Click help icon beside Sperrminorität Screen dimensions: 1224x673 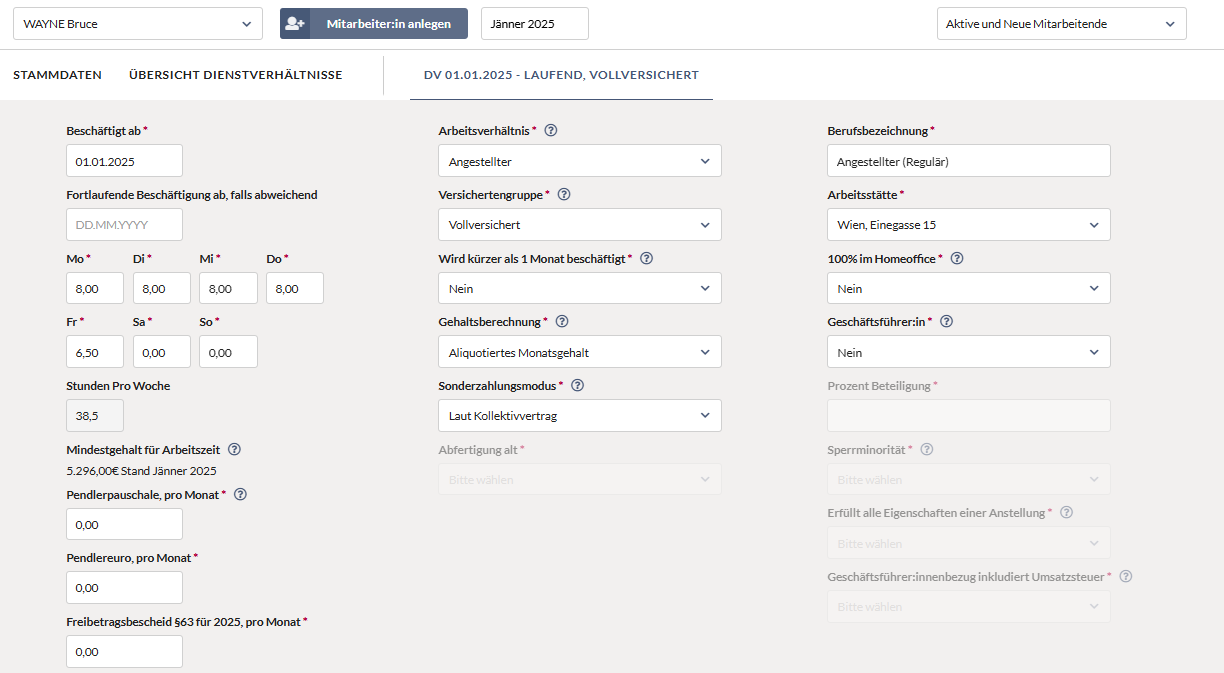(927, 450)
